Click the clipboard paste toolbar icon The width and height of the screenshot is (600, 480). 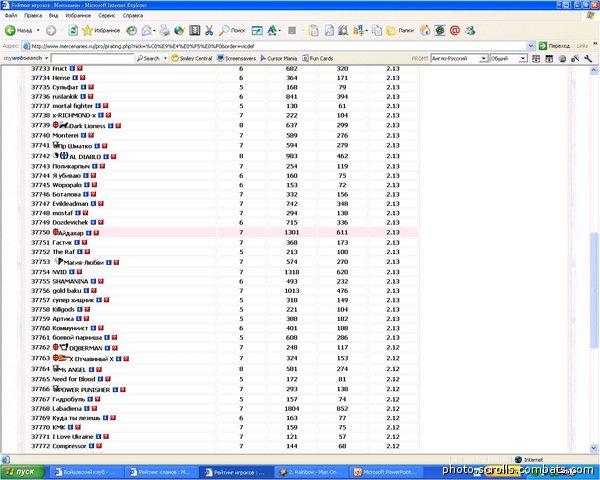point(314,30)
